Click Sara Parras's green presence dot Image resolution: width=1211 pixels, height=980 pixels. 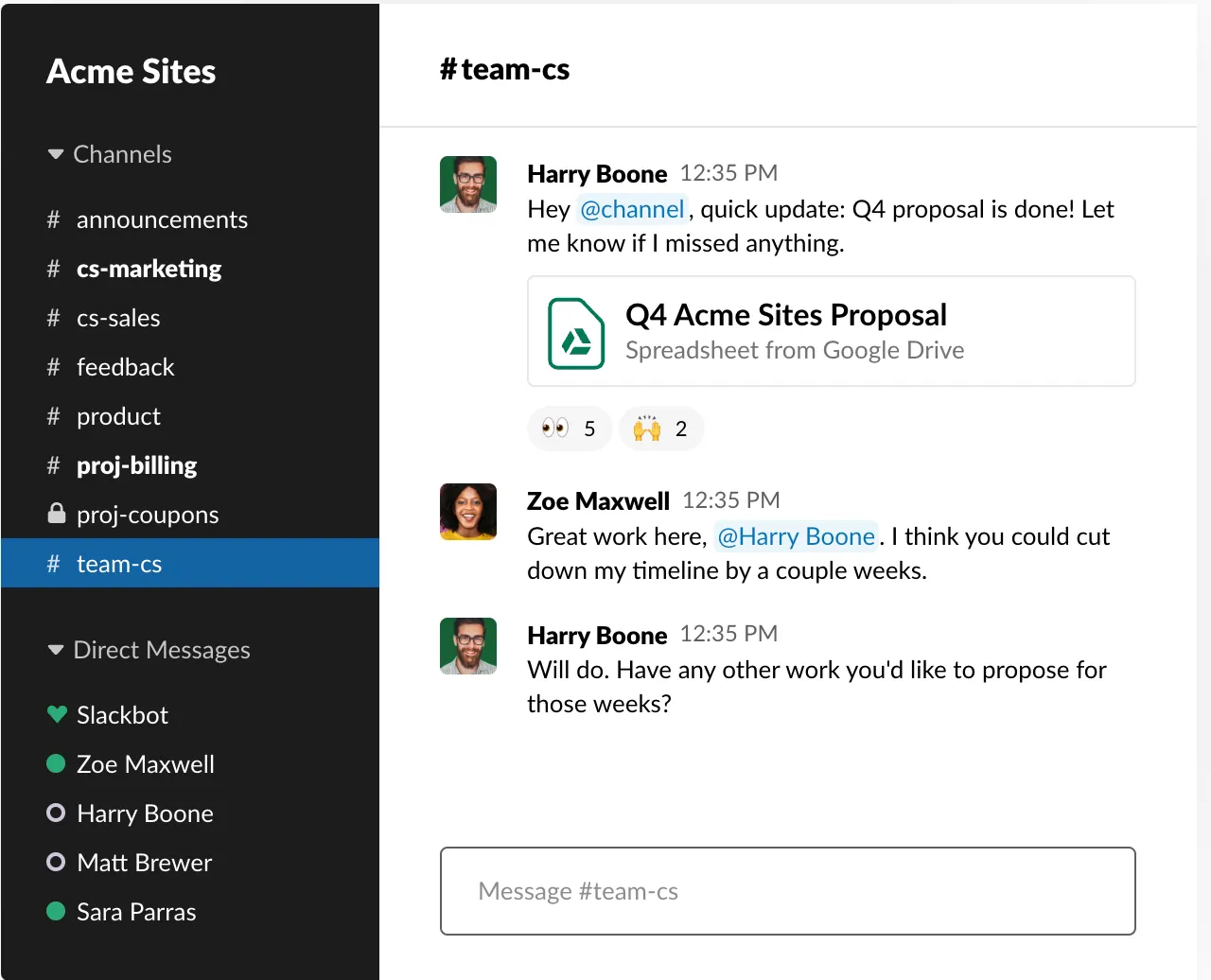(55, 911)
